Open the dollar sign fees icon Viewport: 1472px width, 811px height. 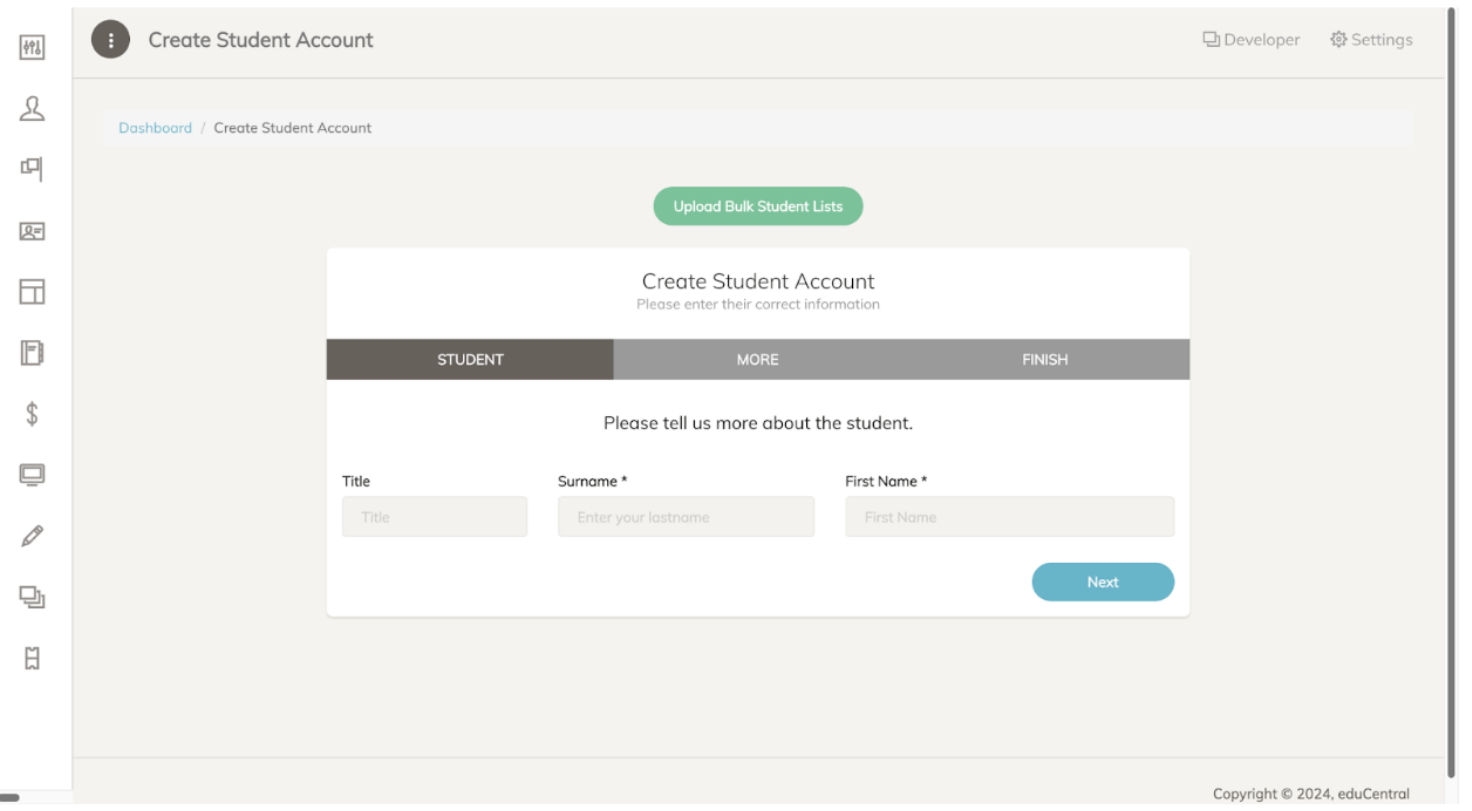click(x=32, y=414)
